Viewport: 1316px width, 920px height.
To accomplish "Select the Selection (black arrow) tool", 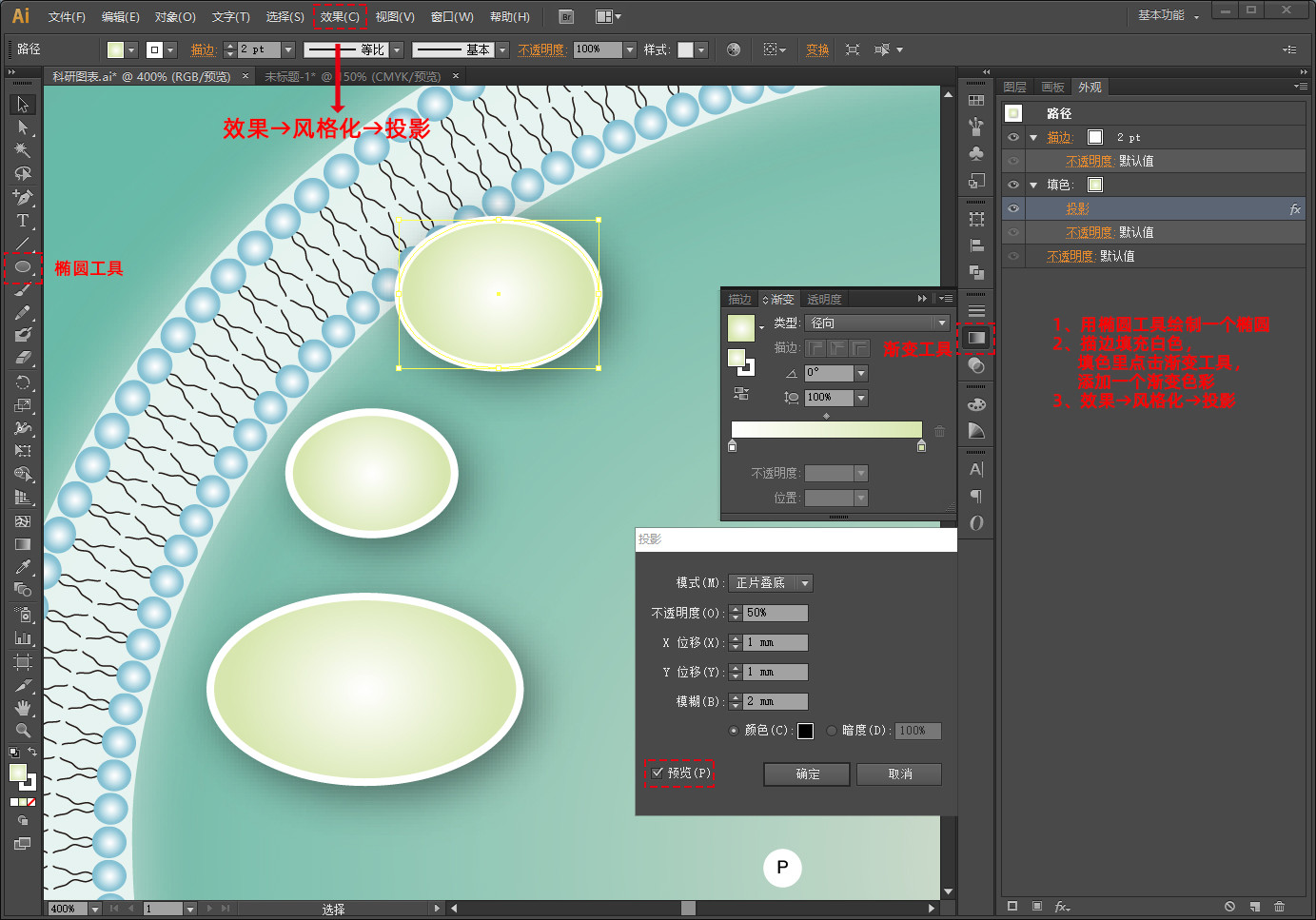I will [23, 104].
